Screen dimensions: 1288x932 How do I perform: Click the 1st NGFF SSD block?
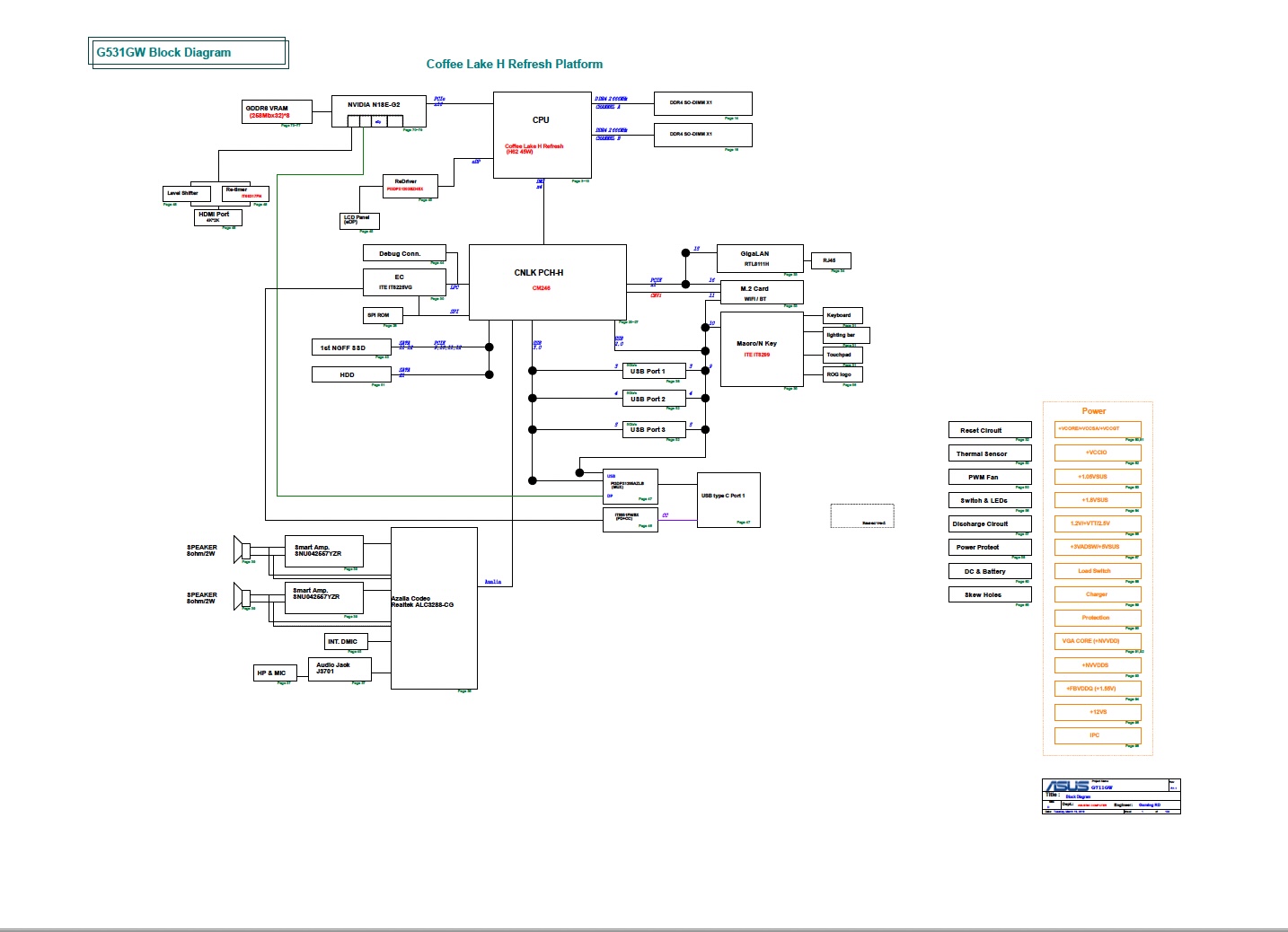(351, 347)
